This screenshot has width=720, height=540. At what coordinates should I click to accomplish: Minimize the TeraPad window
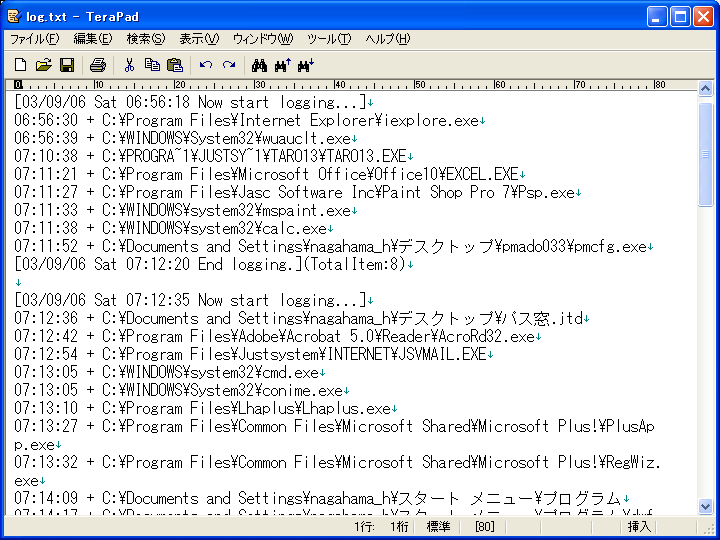(657, 17)
